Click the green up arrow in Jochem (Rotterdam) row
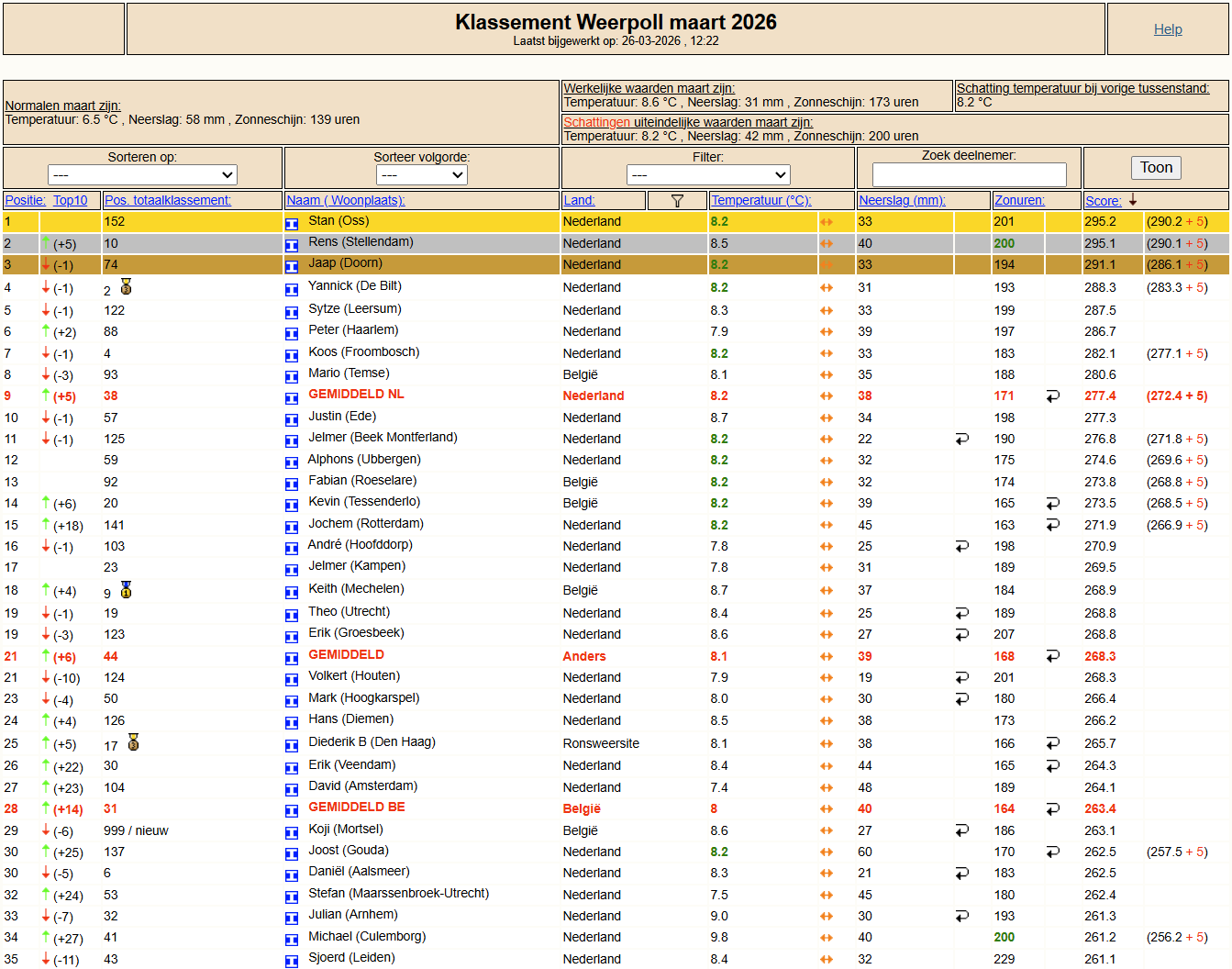The height and width of the screenshot is (969, 1232). [46, 525]
